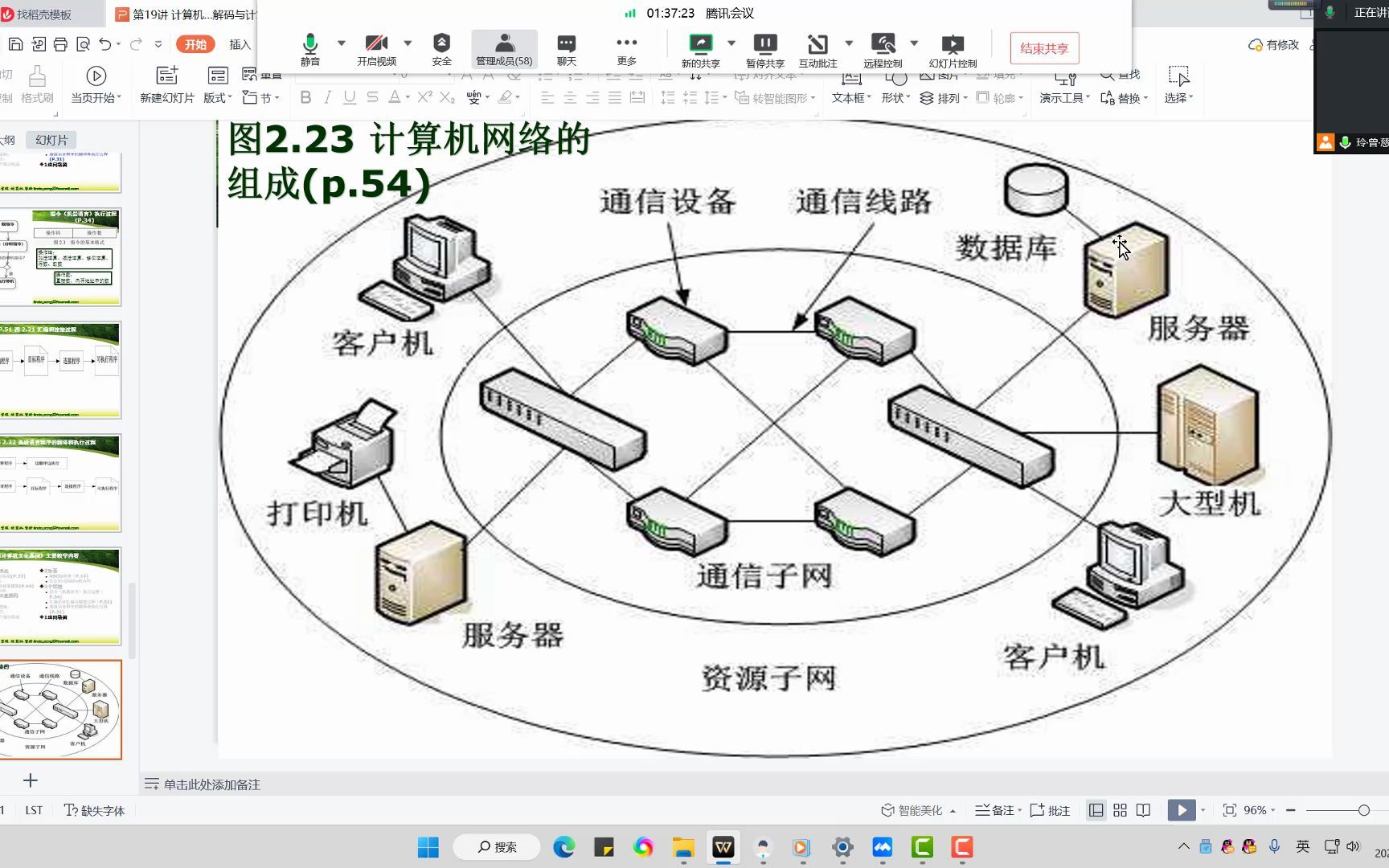The image size is (1389, 868).
Task: Start slideshow from current page
Action: [x=96, y=85]
